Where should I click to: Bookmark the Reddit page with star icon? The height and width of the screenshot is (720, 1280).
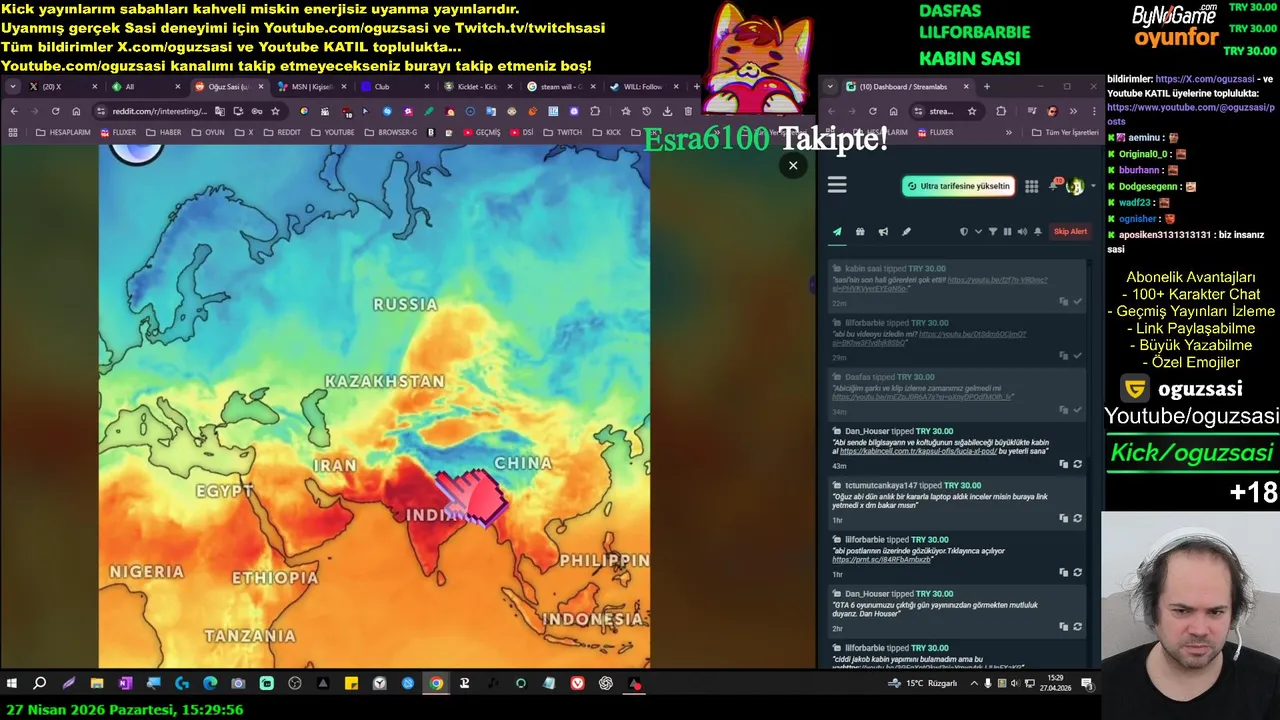[275, 111]
